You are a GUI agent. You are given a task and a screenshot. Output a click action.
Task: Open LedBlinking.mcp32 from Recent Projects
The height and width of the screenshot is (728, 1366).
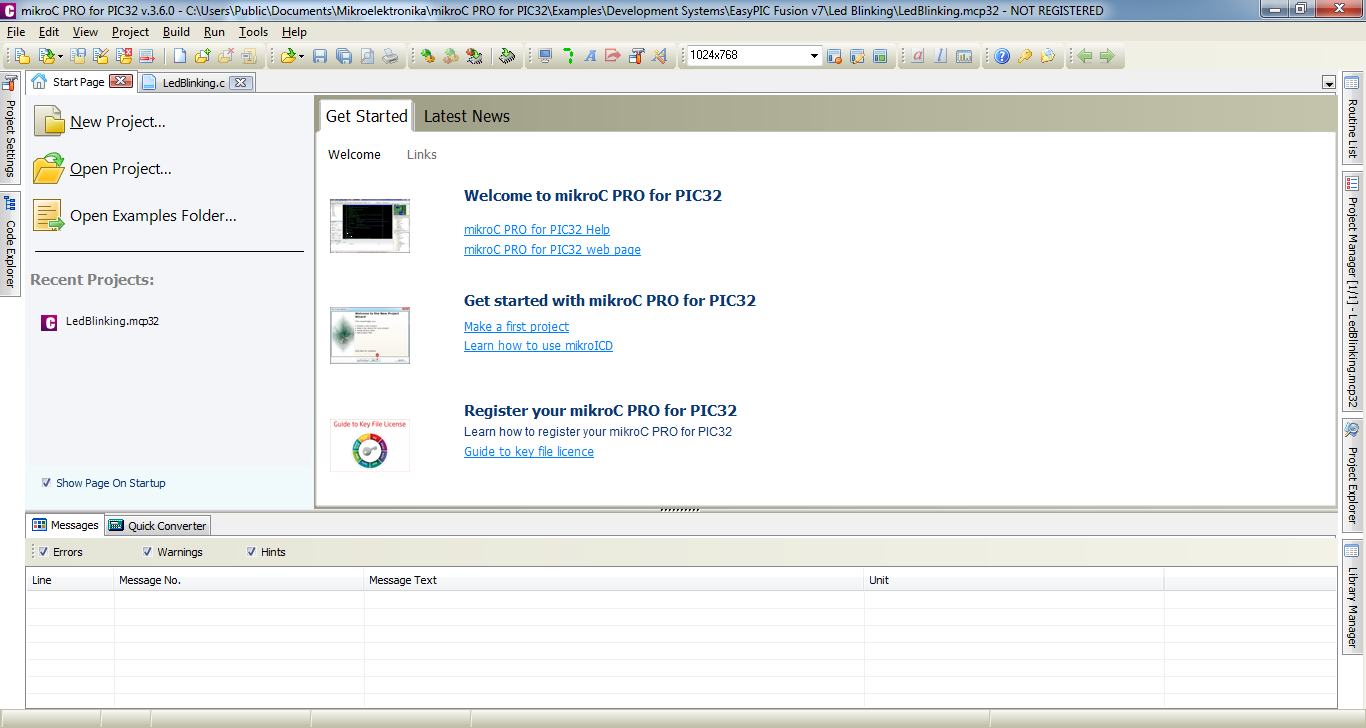coord(112,322)
